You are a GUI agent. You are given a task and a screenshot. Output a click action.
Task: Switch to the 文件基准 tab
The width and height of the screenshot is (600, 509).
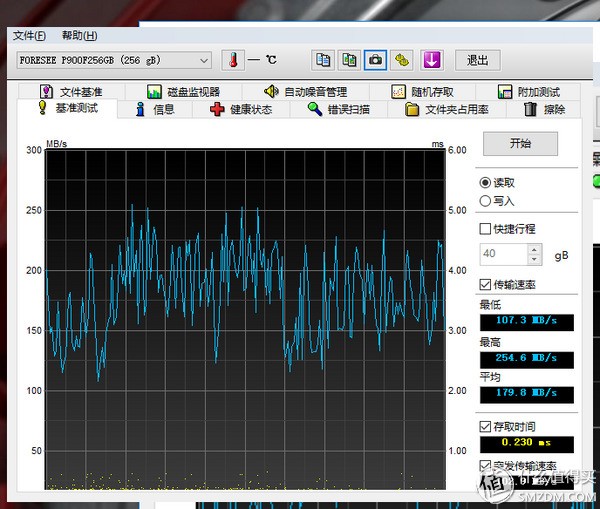tap(72, 92)
